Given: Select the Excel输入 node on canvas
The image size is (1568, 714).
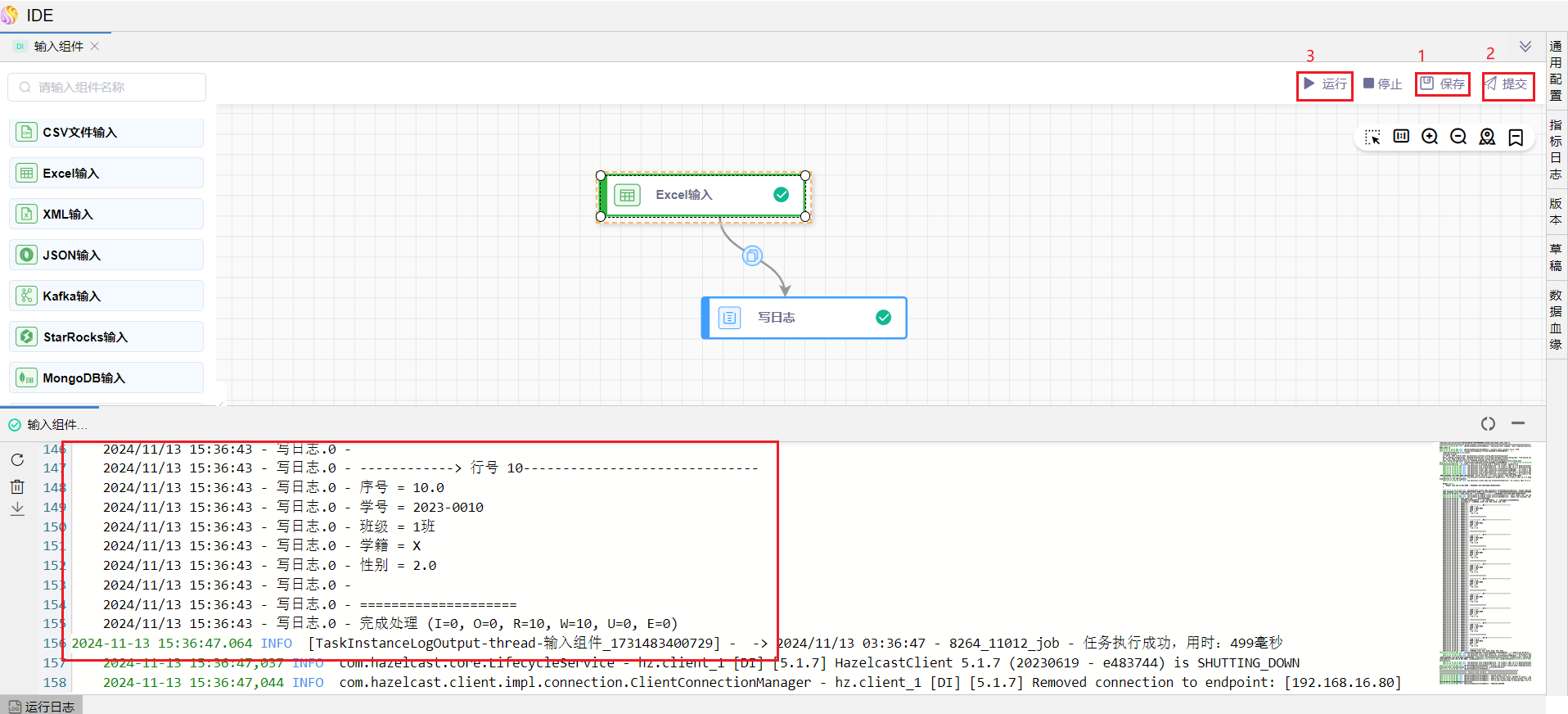Looking at the screenshot, I should [704, 195].
